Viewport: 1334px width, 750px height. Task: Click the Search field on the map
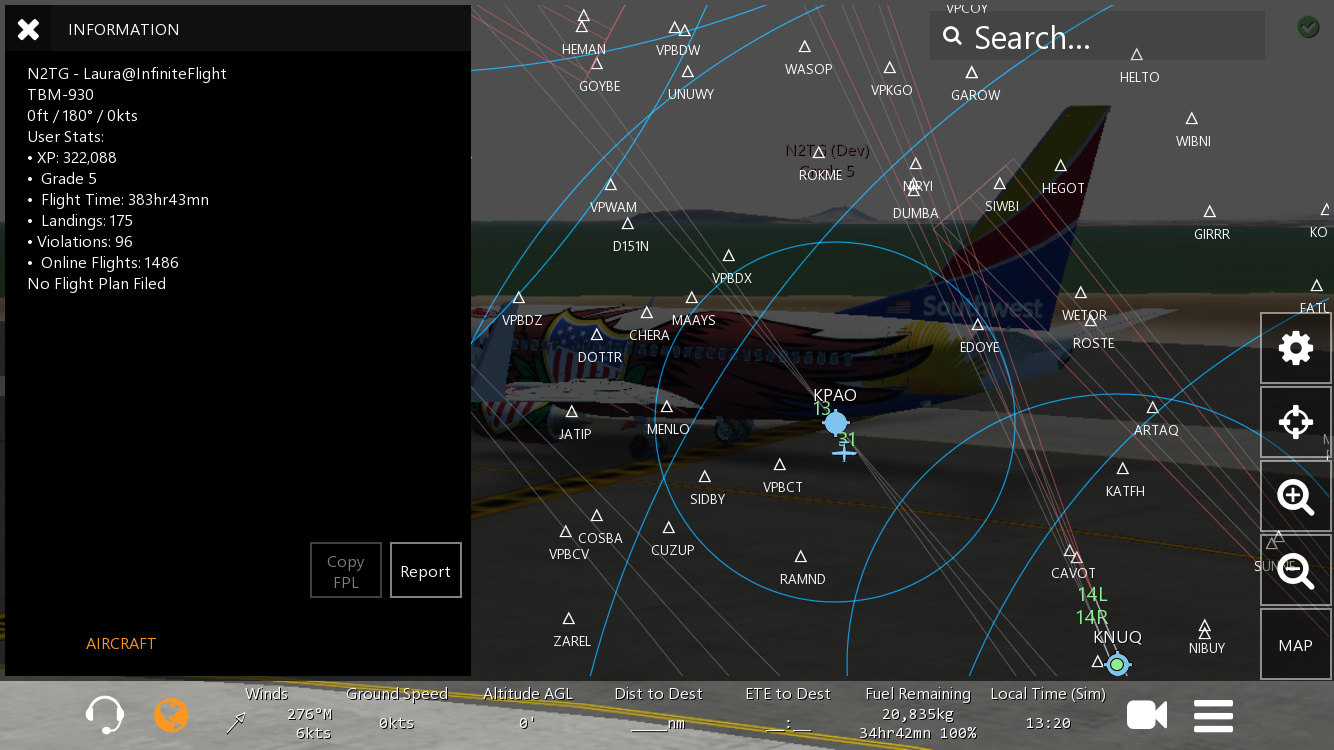coord(1097,37)
